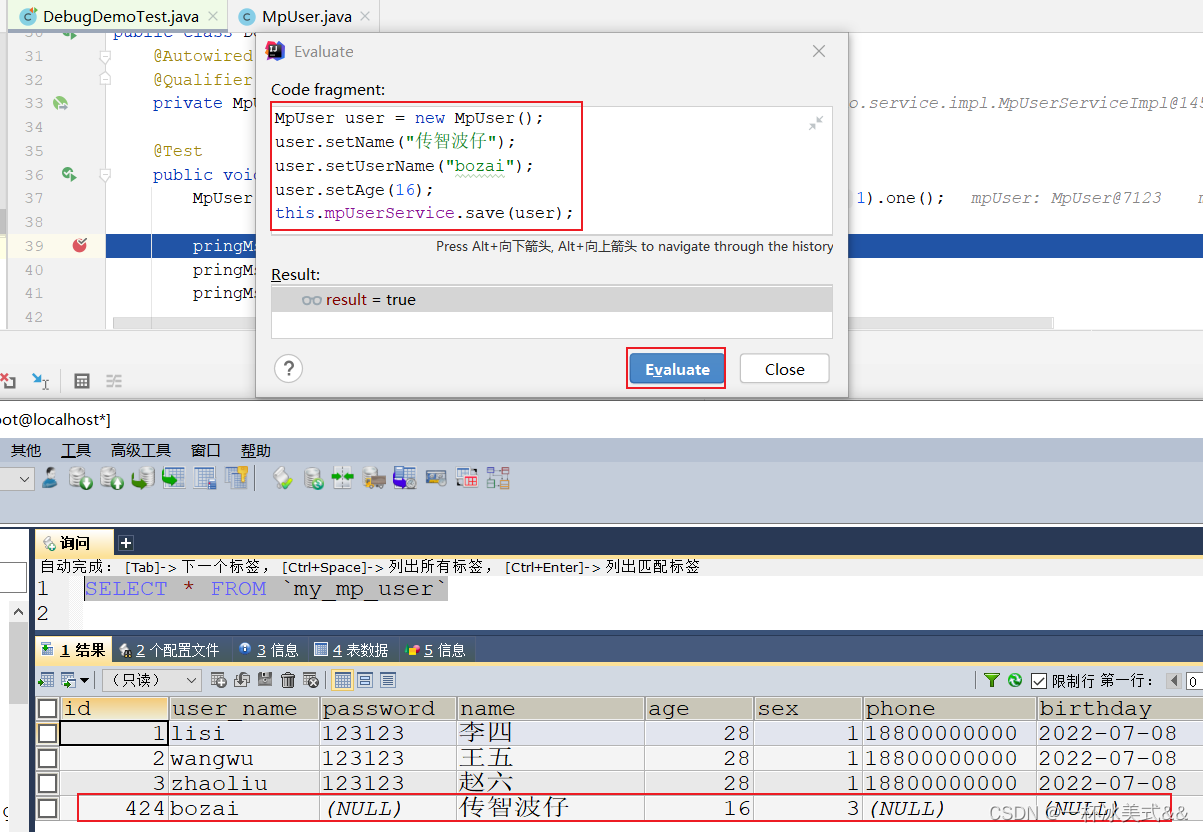Toggle the 限制行 limit rows checkbox
This screenshot has width=1203, height=832.
point(1039,680)
